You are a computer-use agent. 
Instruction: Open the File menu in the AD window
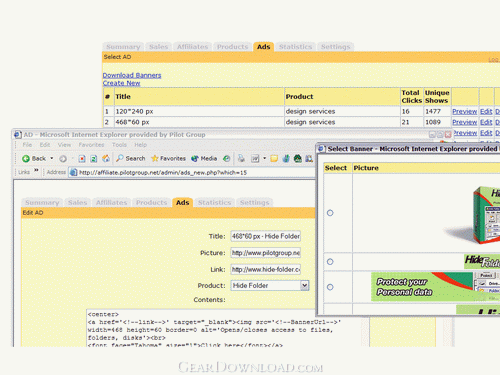tap(27, 145)
